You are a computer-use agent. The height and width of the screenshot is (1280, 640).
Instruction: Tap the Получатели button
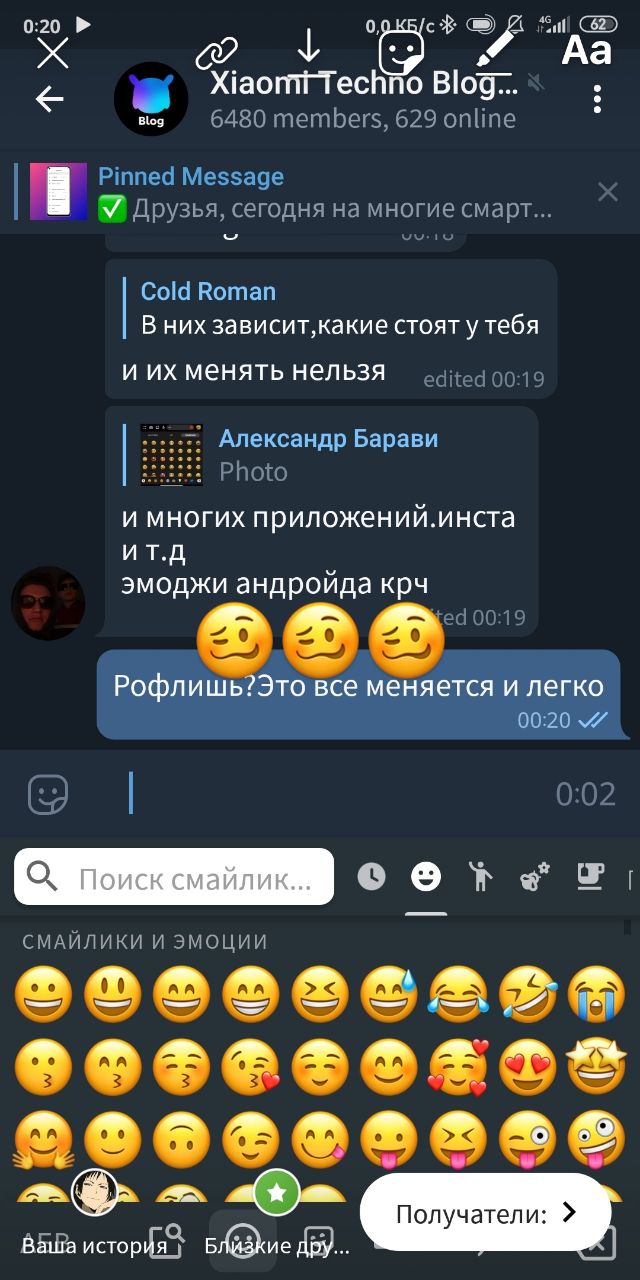pyautogui.click(x=485, y=1214)
